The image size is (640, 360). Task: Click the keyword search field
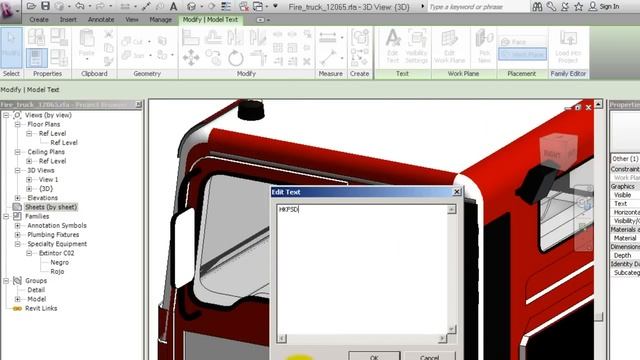[x=478, y=7]
